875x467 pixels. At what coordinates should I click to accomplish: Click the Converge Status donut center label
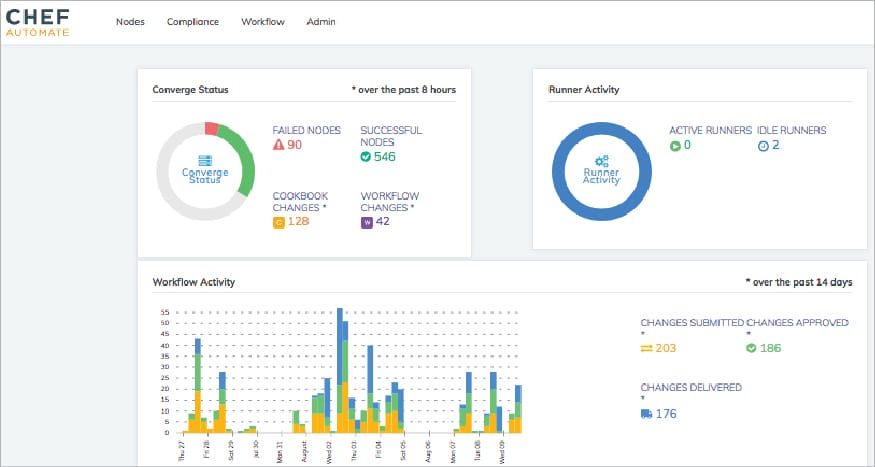click(x=204, y=170)
